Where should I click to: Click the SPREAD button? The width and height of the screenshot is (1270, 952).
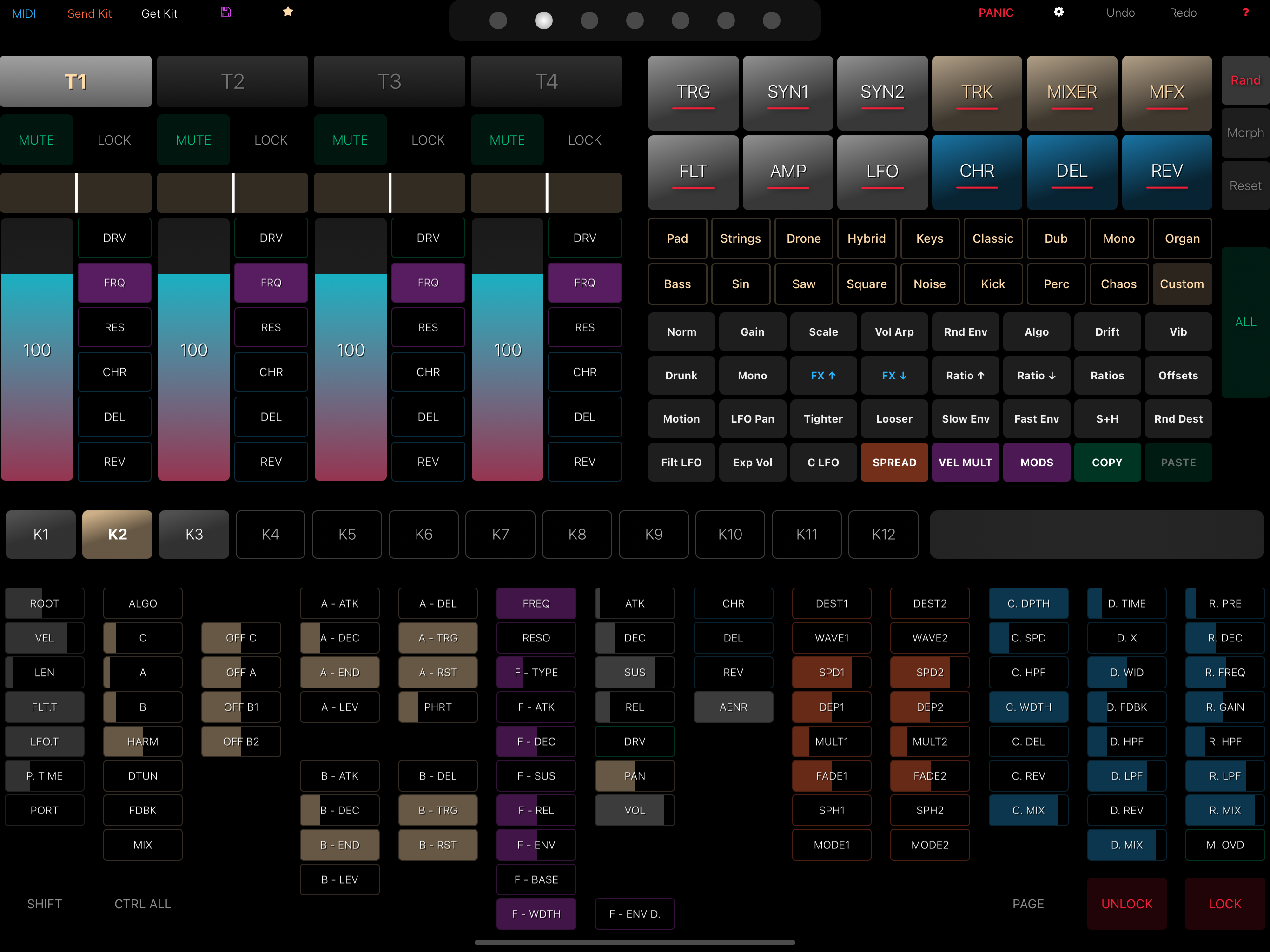pos(894,462)
